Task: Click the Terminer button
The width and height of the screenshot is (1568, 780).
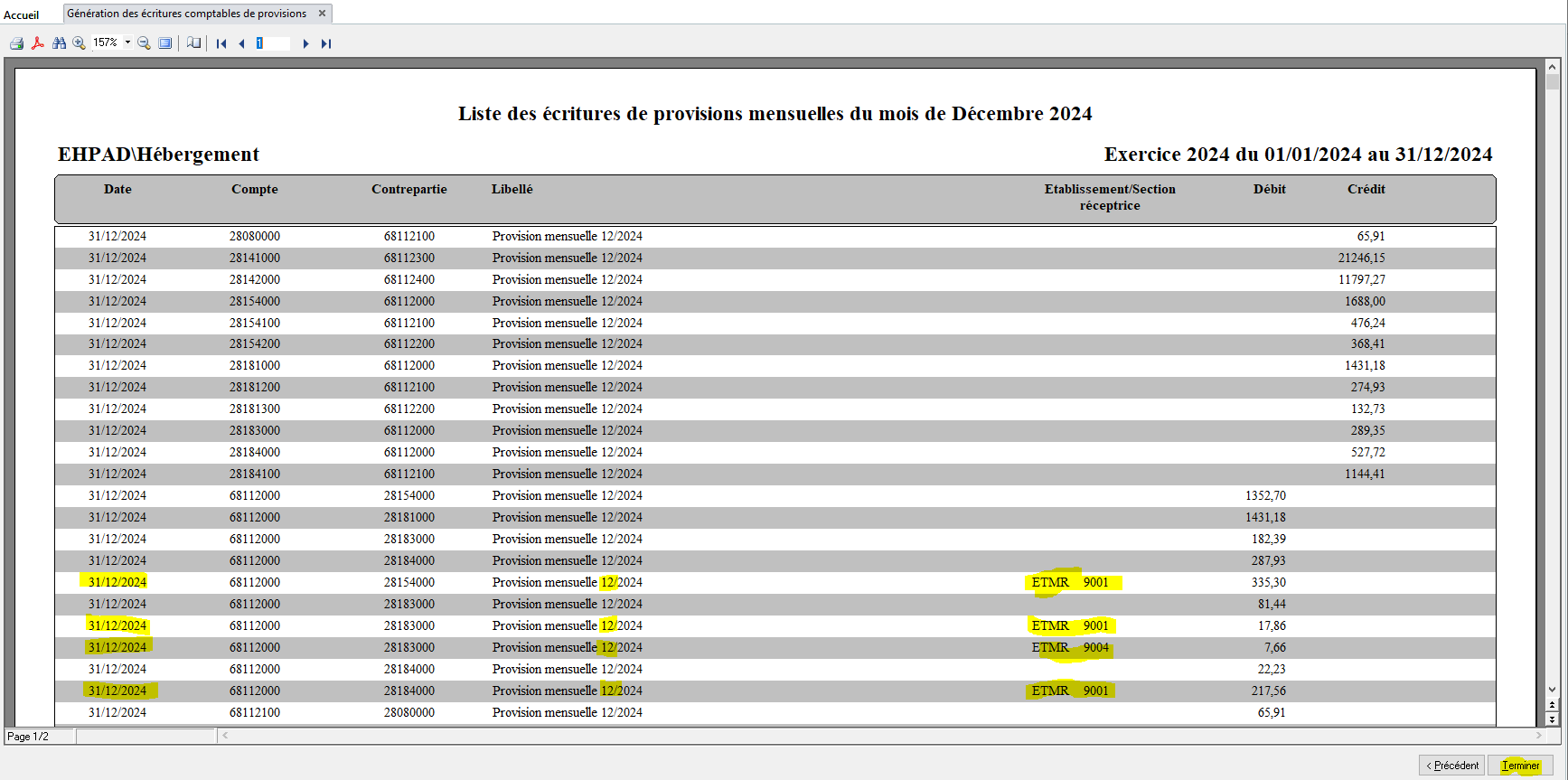Action: (x=1520, y=766)
